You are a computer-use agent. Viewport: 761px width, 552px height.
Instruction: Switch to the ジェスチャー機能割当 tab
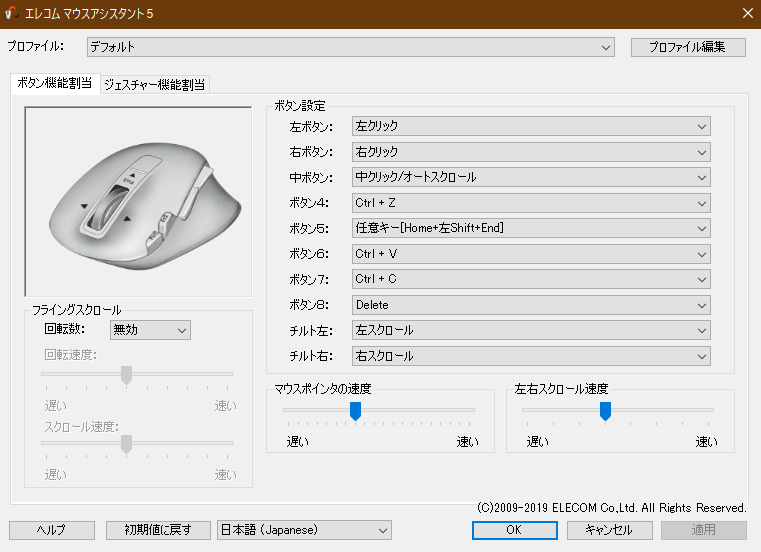pos(155,85)
